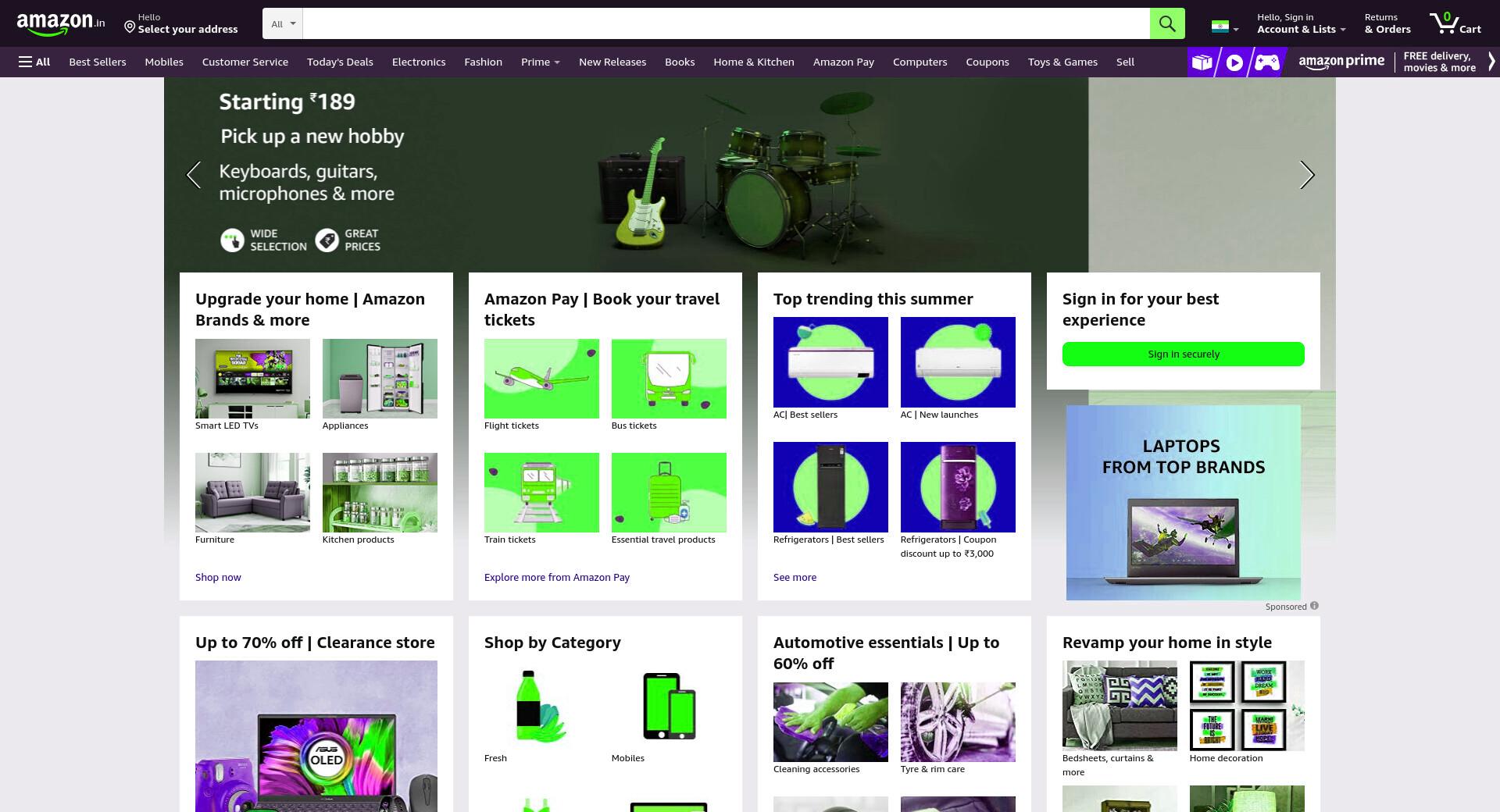Open Furniture sofa thumbnail
Viewport: 1500px width, 812px height.
point(252,493)
